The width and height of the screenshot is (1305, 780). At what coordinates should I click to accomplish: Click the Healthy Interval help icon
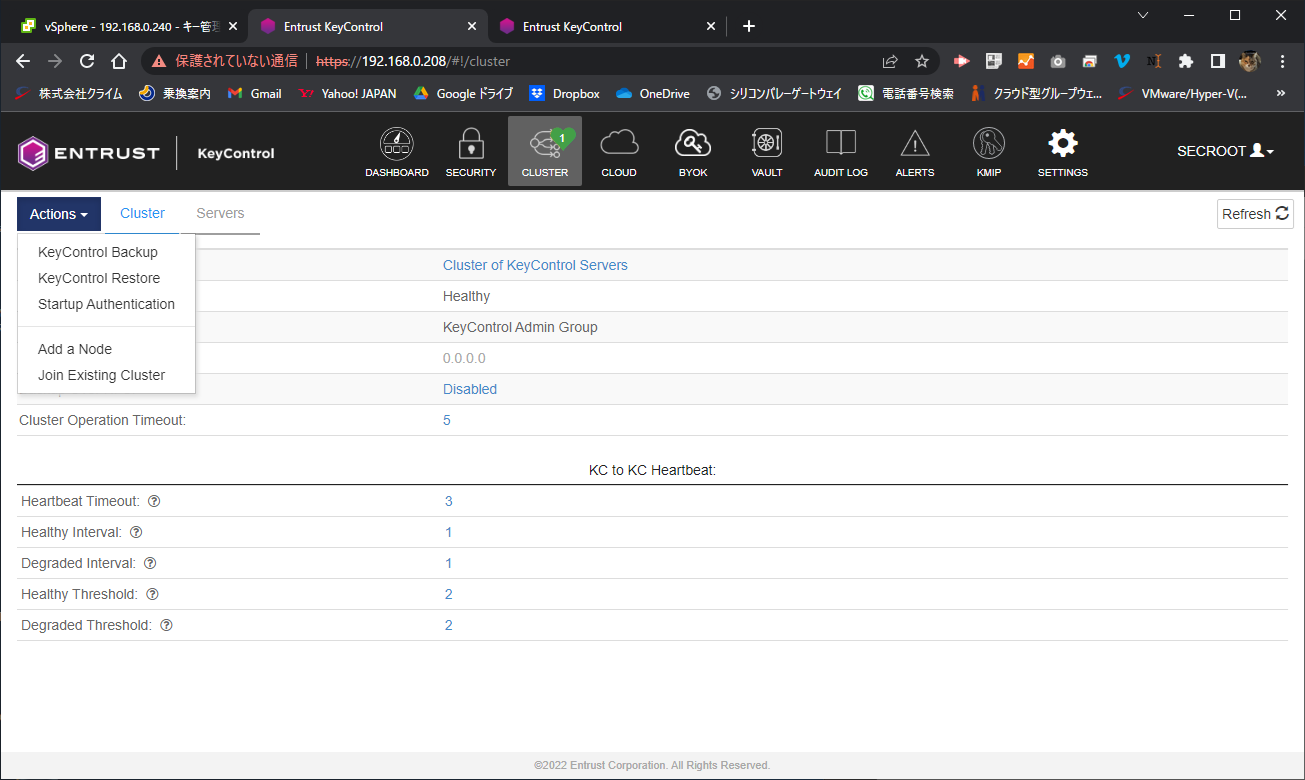(x=136, y=532)
